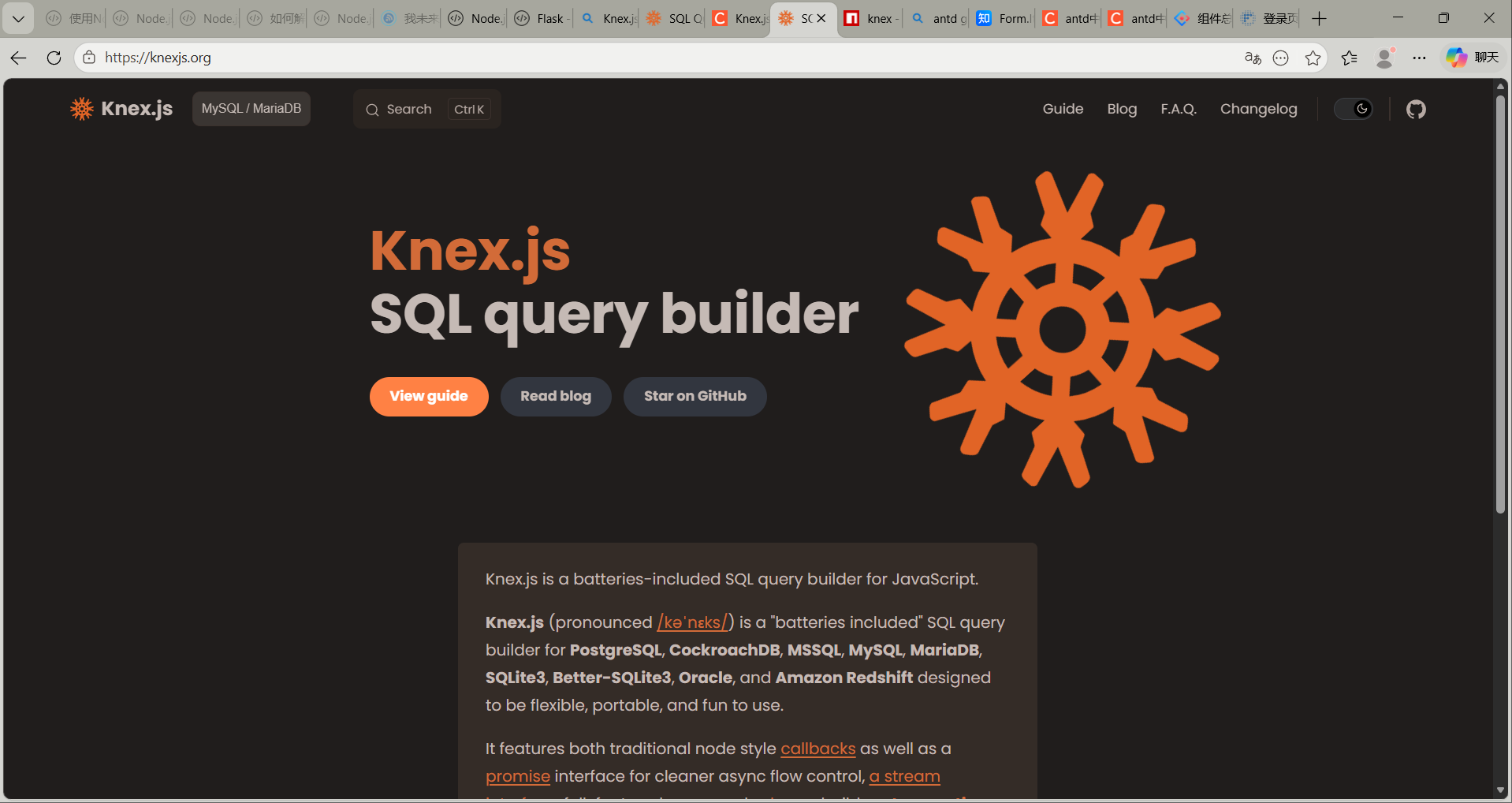Open the browser profile avatar
This screenshot has height=803, width=1512.
coord(1384,58)
